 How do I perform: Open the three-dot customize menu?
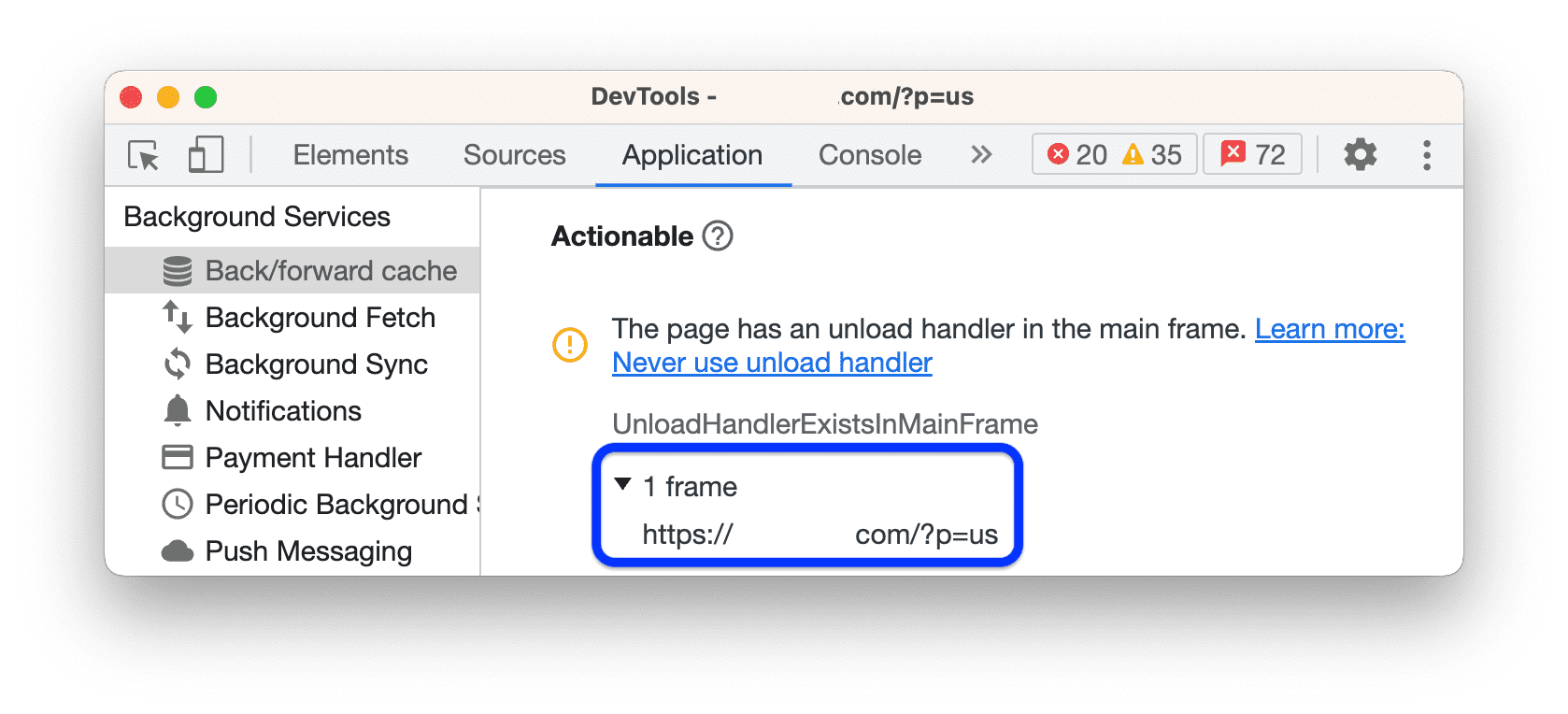(1427, 155)
